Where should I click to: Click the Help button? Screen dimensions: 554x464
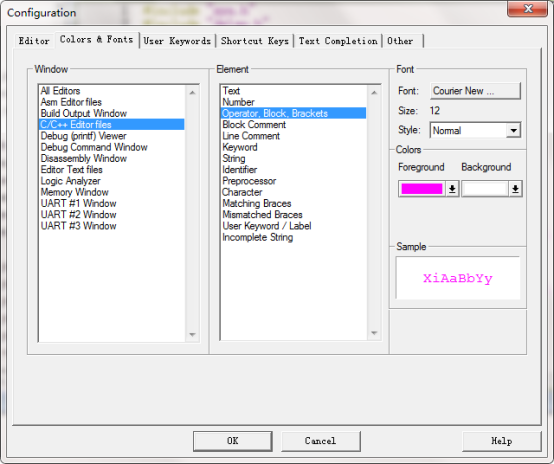501,441
